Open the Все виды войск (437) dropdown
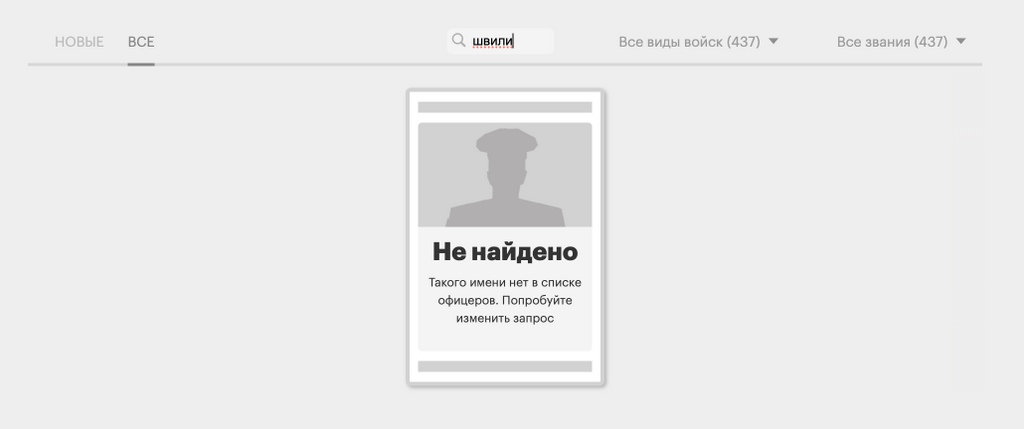Screen dimensions: 1024x429 [x=698, y=42]
